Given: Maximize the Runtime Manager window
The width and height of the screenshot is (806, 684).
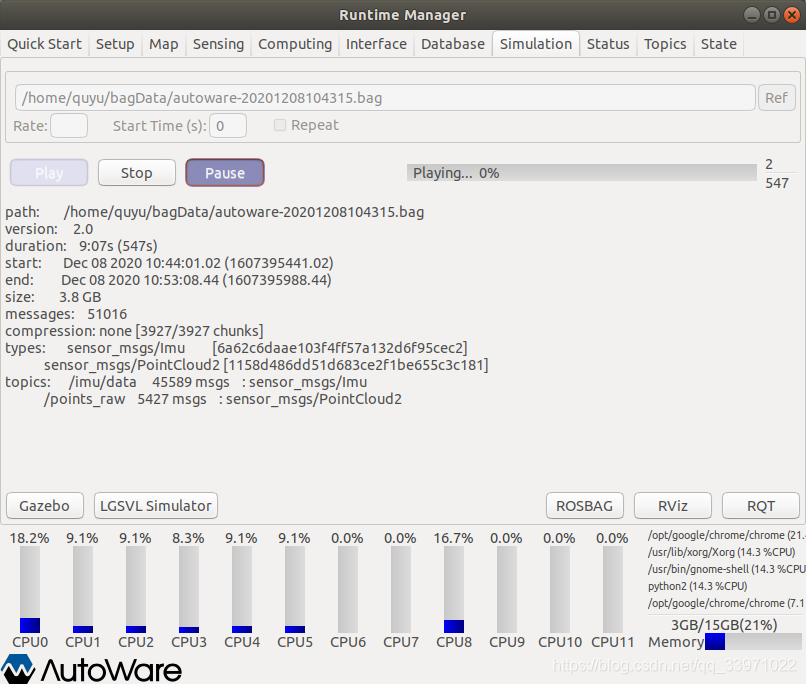Looking at the screenshot, I should coord(772,15).
